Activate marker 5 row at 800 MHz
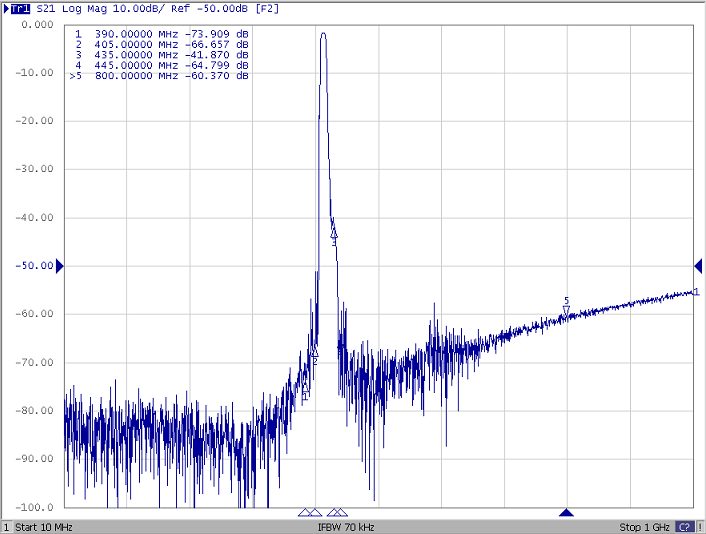This screenshot has height=534, width=706. pos(160,76)
